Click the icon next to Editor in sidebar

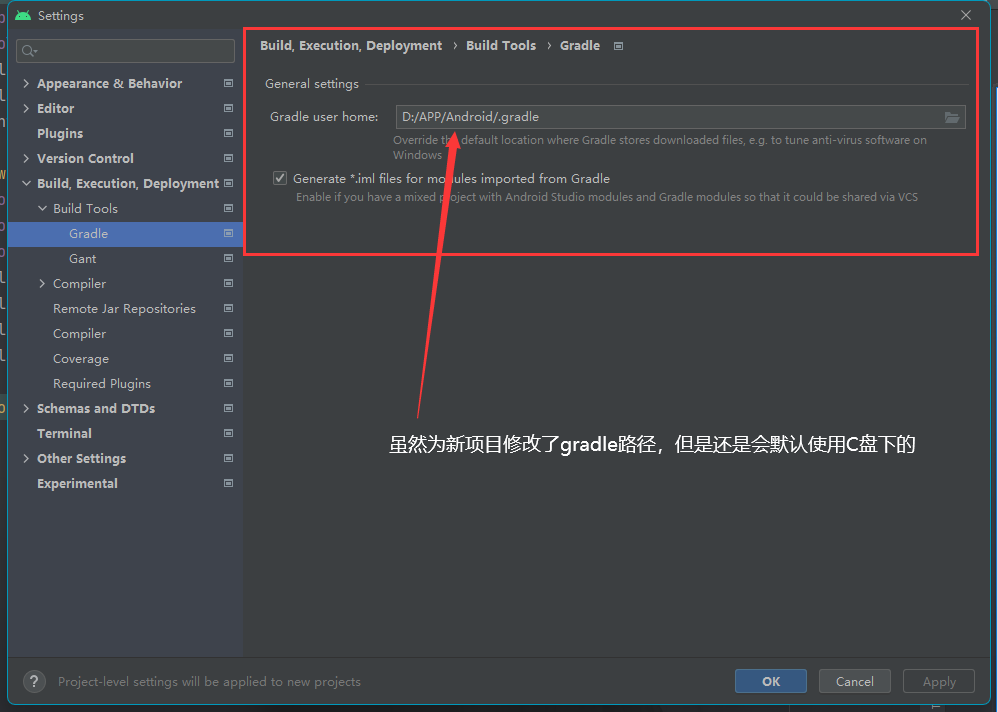click(228, 108)
